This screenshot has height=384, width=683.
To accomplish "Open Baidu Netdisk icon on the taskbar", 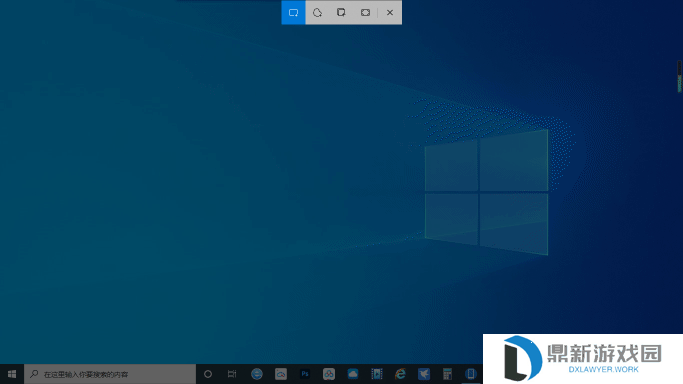I will [x=329, y=374].
